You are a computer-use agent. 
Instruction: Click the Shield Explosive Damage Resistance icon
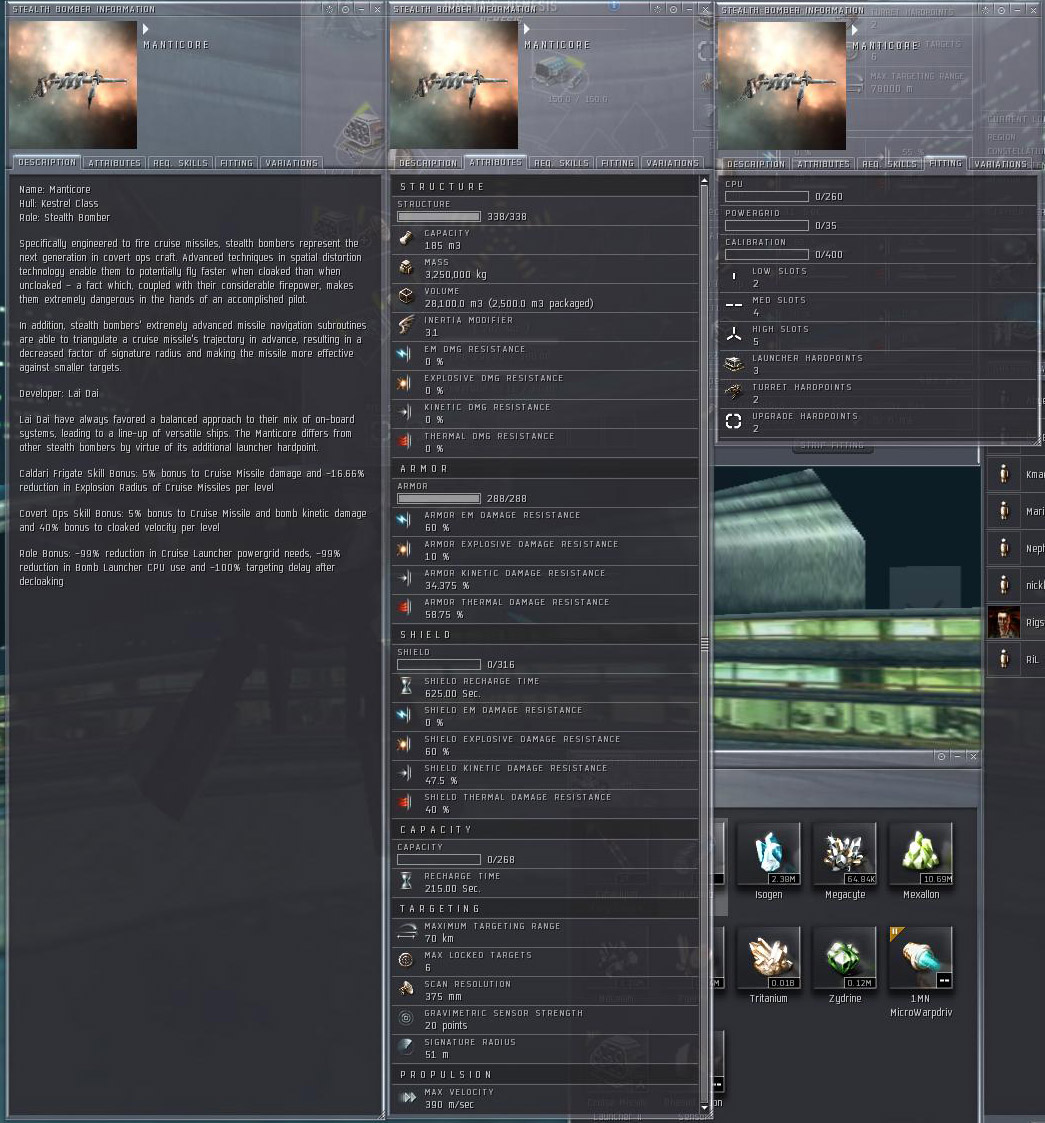406,745
